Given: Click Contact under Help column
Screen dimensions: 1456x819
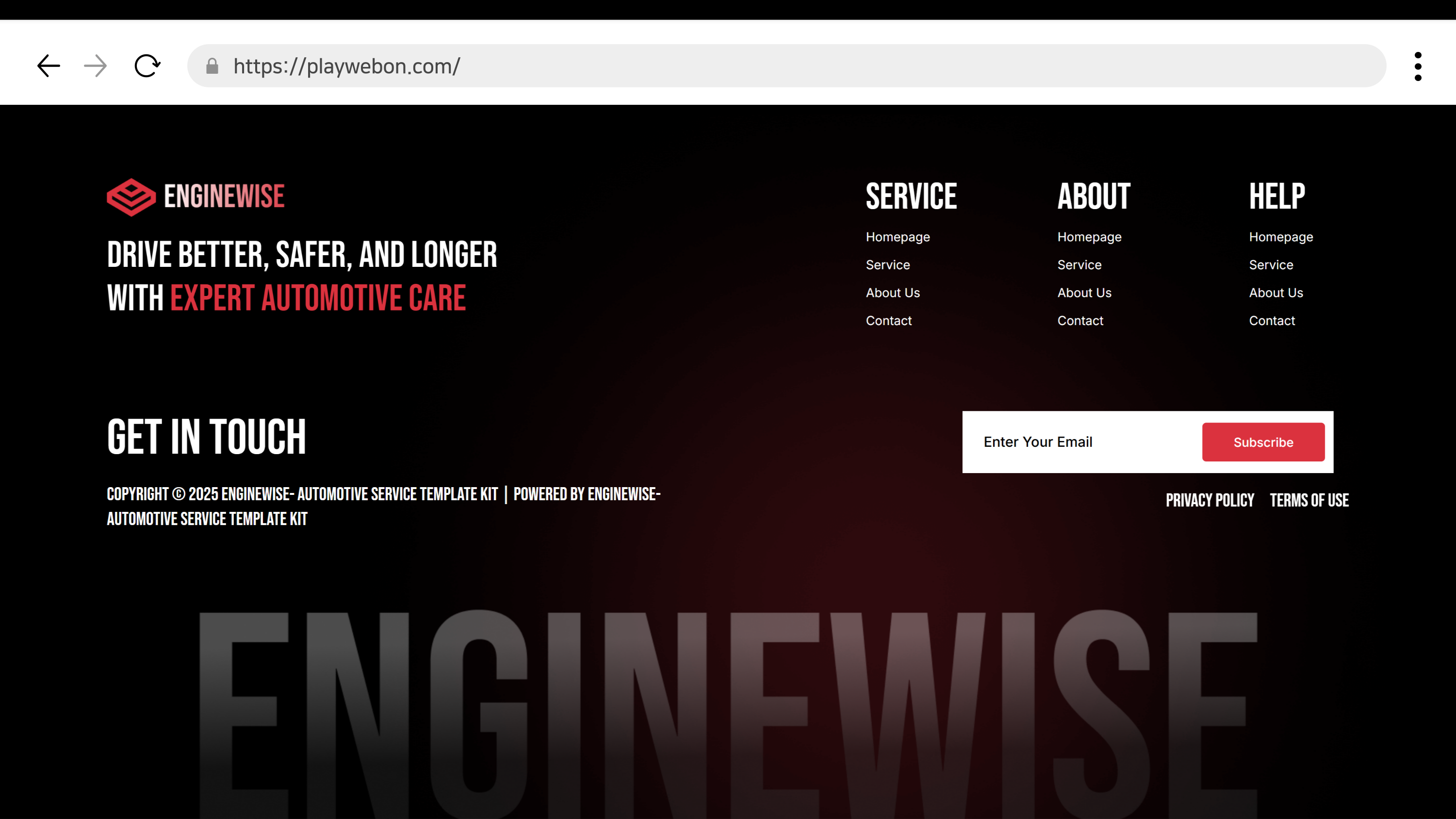Looking at the screenshot, I should pyautogui.click(x=1272, y=321).
